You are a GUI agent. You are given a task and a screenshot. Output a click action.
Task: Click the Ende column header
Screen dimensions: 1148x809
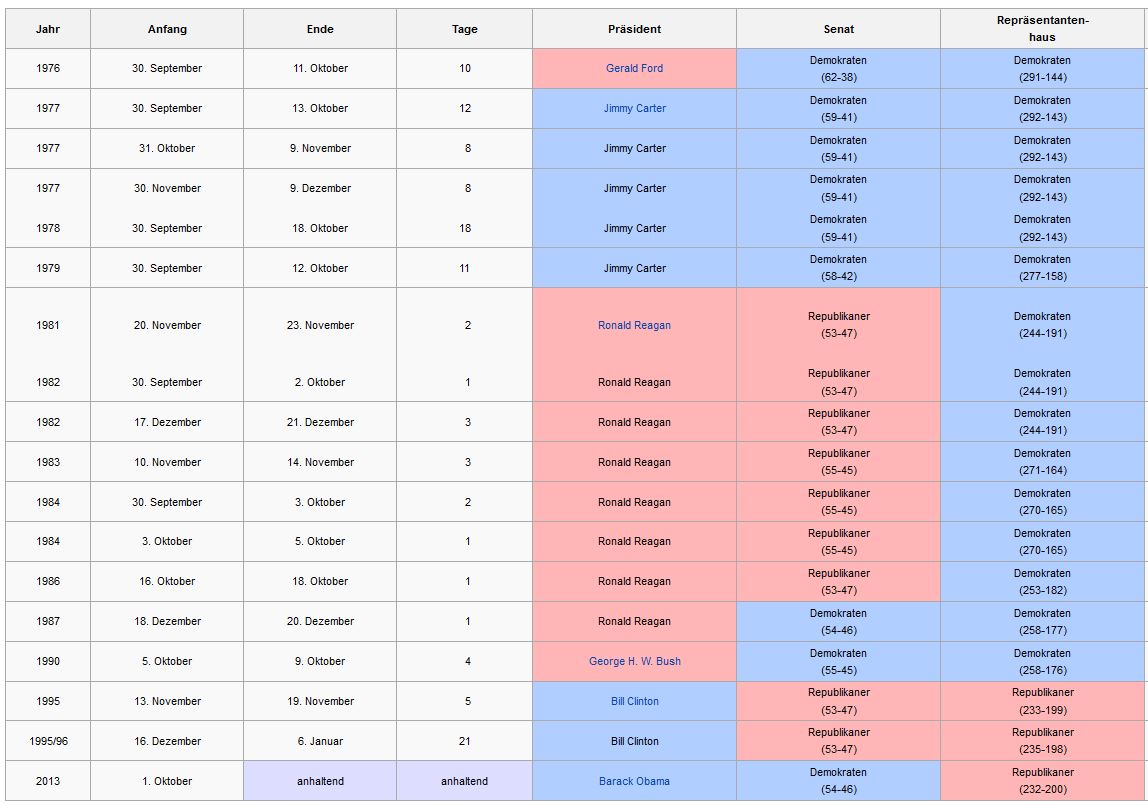pyautogui.click(x=320, y=29)
